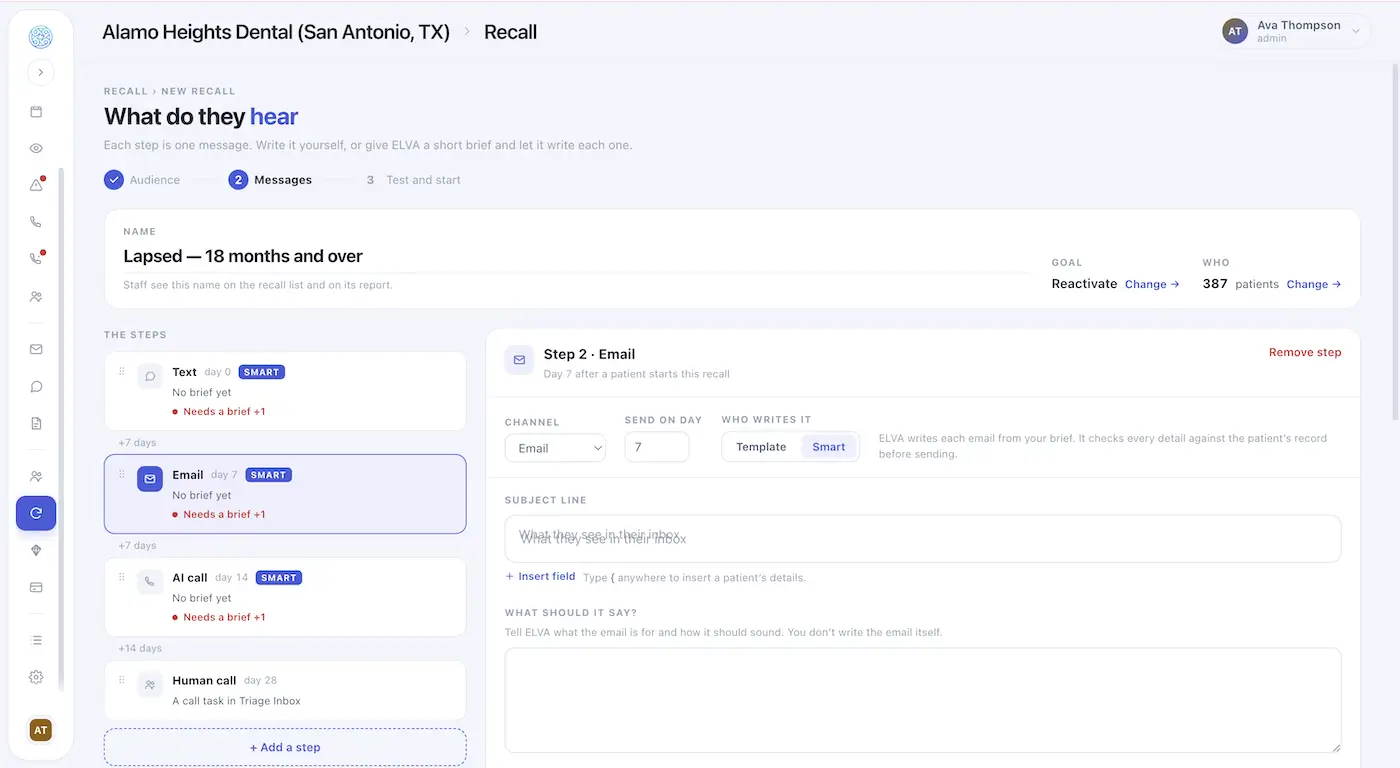
Task: Open the calendar icon in sidebar
Action: pyautogui.click(x=36, y=112)
